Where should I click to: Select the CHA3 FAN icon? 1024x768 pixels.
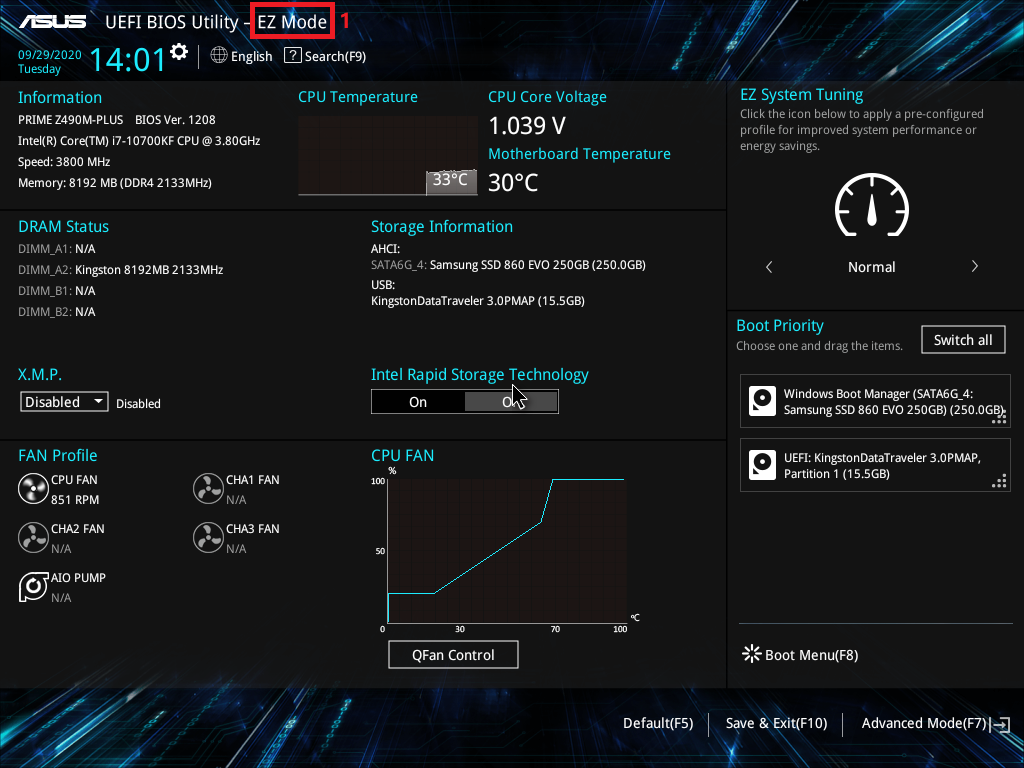pos(208,537)
